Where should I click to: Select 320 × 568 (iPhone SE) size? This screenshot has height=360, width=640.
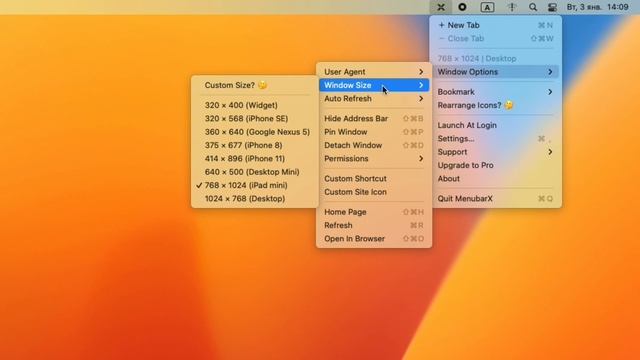(255, 119)
